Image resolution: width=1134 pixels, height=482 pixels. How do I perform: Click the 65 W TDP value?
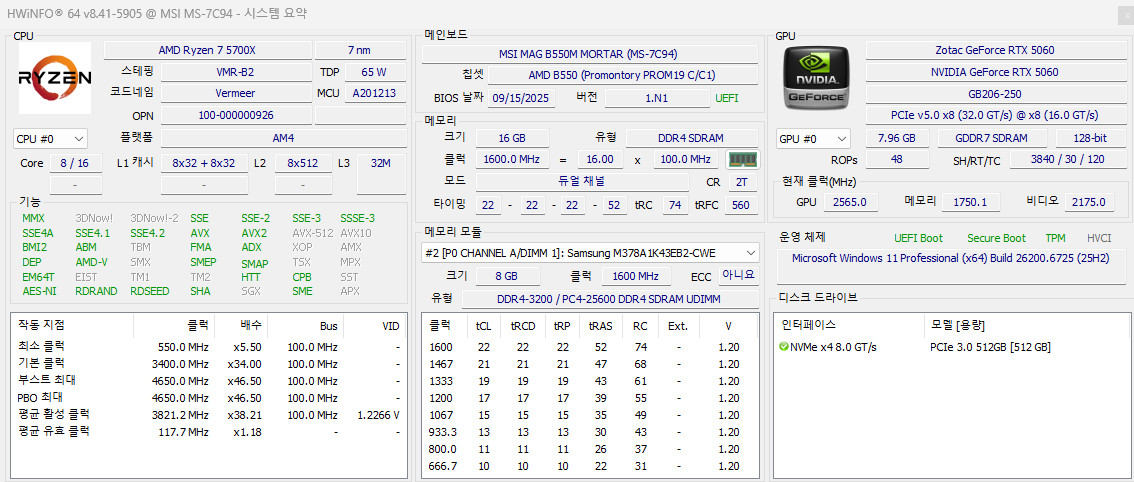[374, 72]
